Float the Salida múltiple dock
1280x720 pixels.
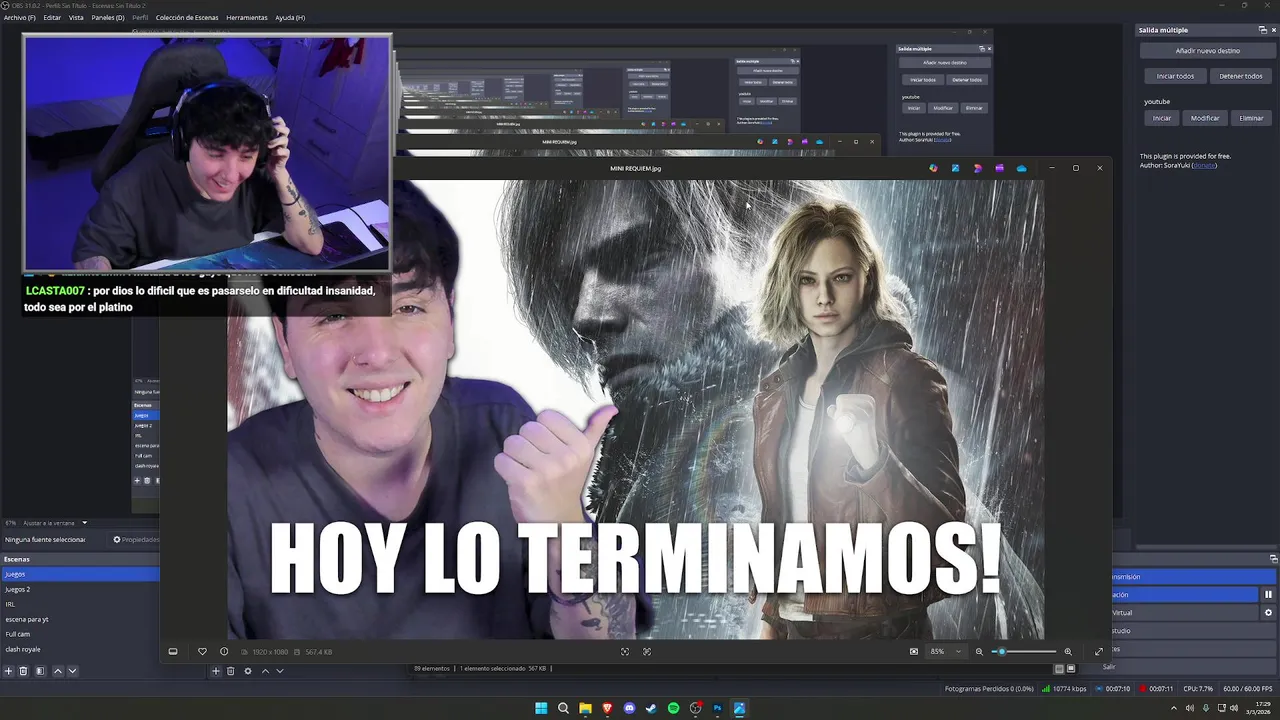(x=1263, y=30)
